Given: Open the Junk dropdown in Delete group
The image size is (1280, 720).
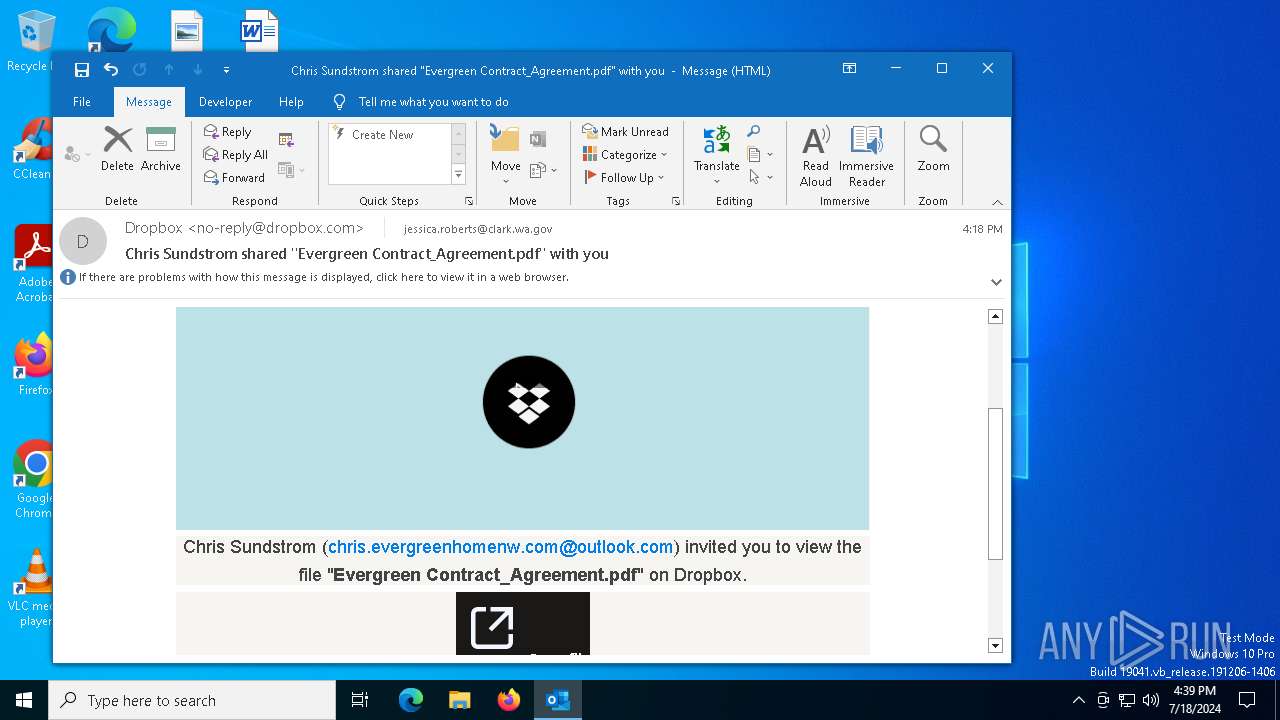Looking at the screenshot, I should [x=76, y=154].
